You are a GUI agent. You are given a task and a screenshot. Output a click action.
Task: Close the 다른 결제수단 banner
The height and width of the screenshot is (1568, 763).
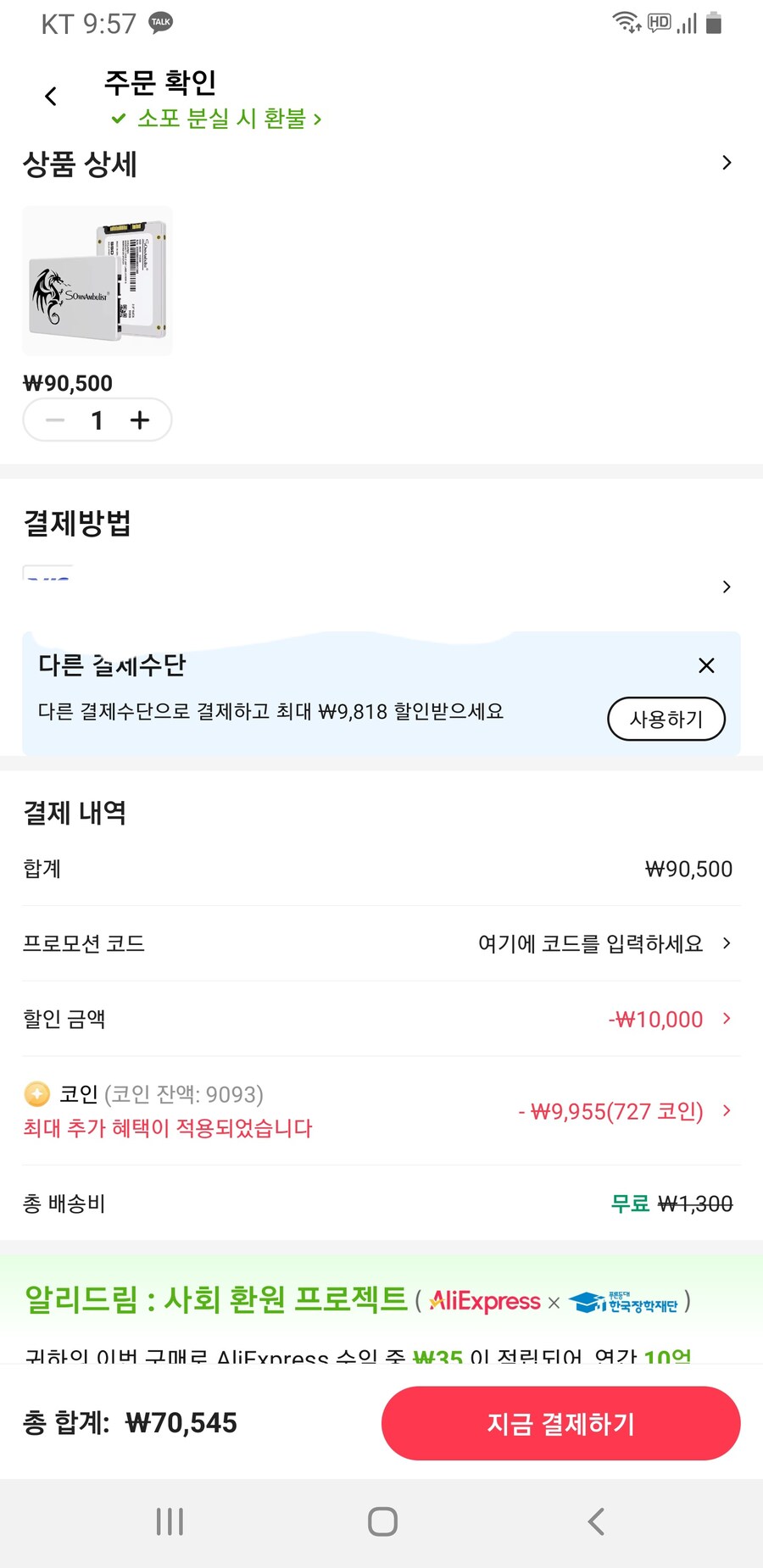[x=706, y=665]
